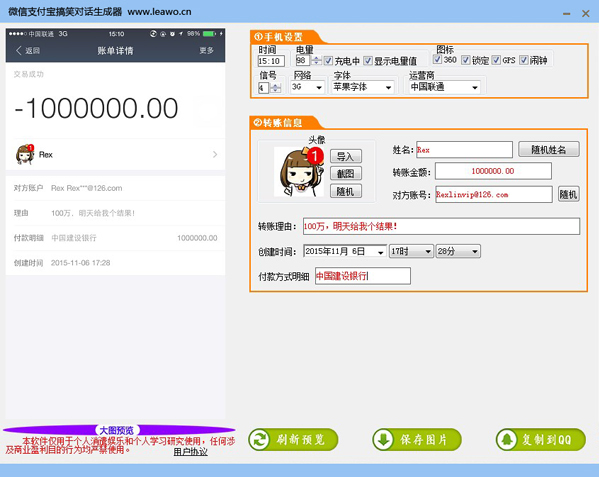Click the refresh preview circular arrows icon
This screenshot has width=599, height=477.
coord(260,440)
